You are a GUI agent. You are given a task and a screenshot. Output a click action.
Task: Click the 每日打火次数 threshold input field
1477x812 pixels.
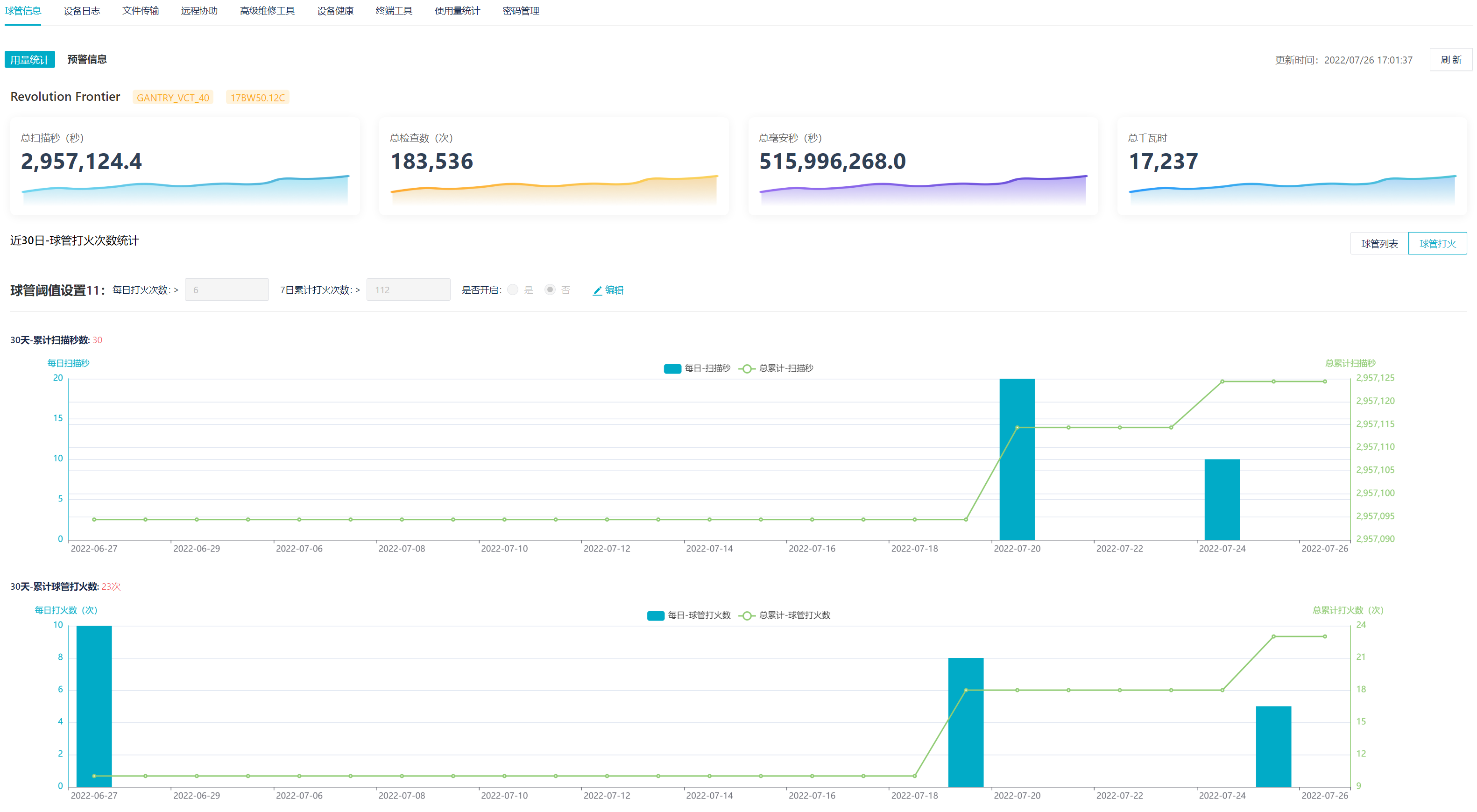(226, 290)
